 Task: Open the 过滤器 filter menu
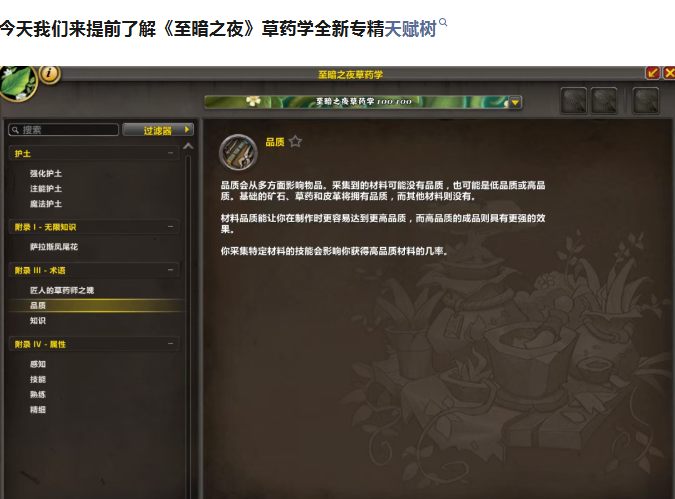click(x=158, y=130)
